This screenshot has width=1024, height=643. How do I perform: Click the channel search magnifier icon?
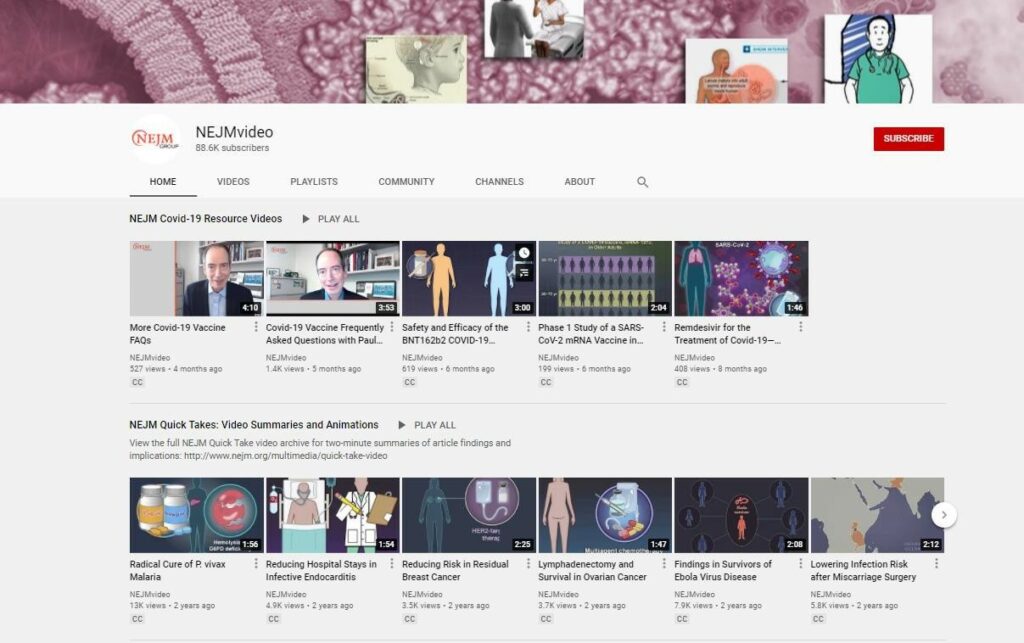point(643,182)
